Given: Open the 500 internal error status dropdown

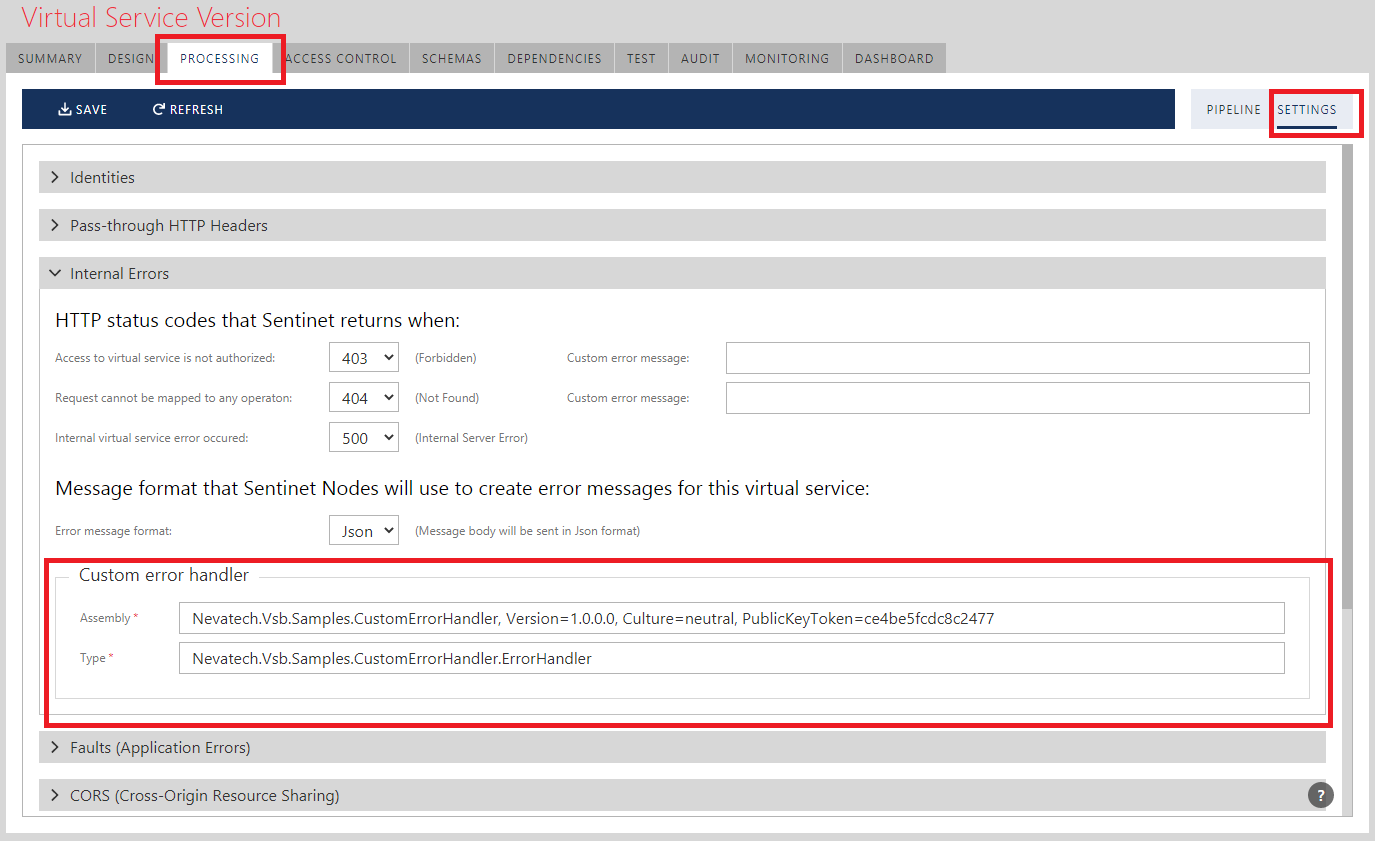Looking at the screenshot, I should point(364,438).
